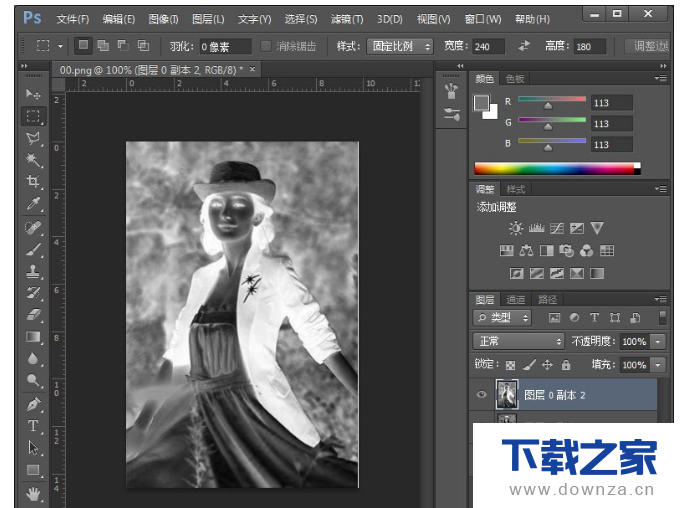Add a Color Balance adjustment
The image size is (683, 508).
pyautogui.click(x=526, y=251)
